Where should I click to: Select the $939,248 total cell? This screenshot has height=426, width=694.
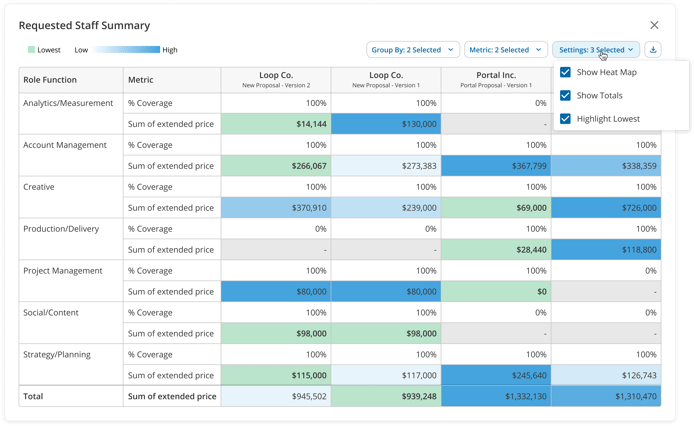[385, 396]
